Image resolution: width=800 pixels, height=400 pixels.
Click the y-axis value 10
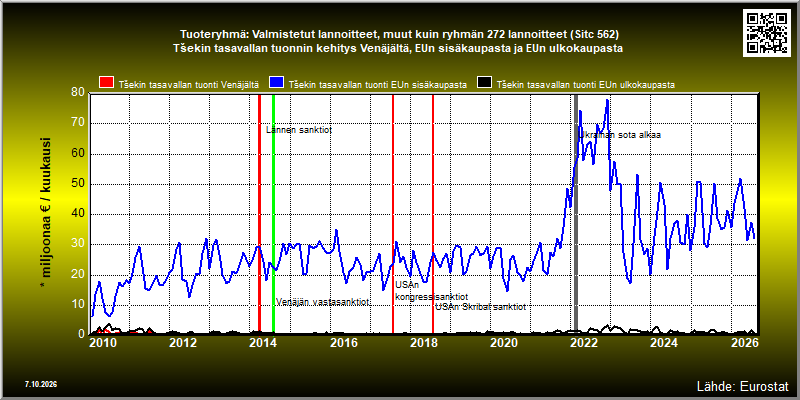(x=78, y=305)
